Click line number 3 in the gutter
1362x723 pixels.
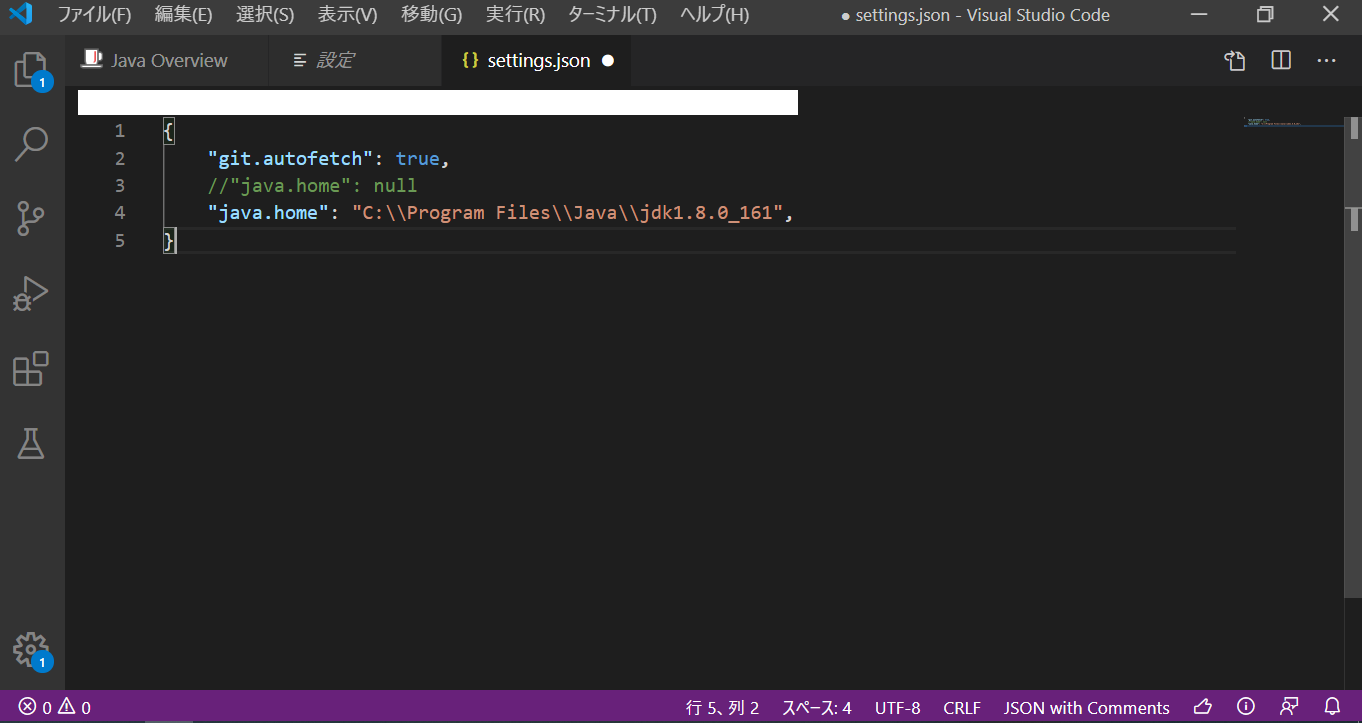[x=120, y=186]
